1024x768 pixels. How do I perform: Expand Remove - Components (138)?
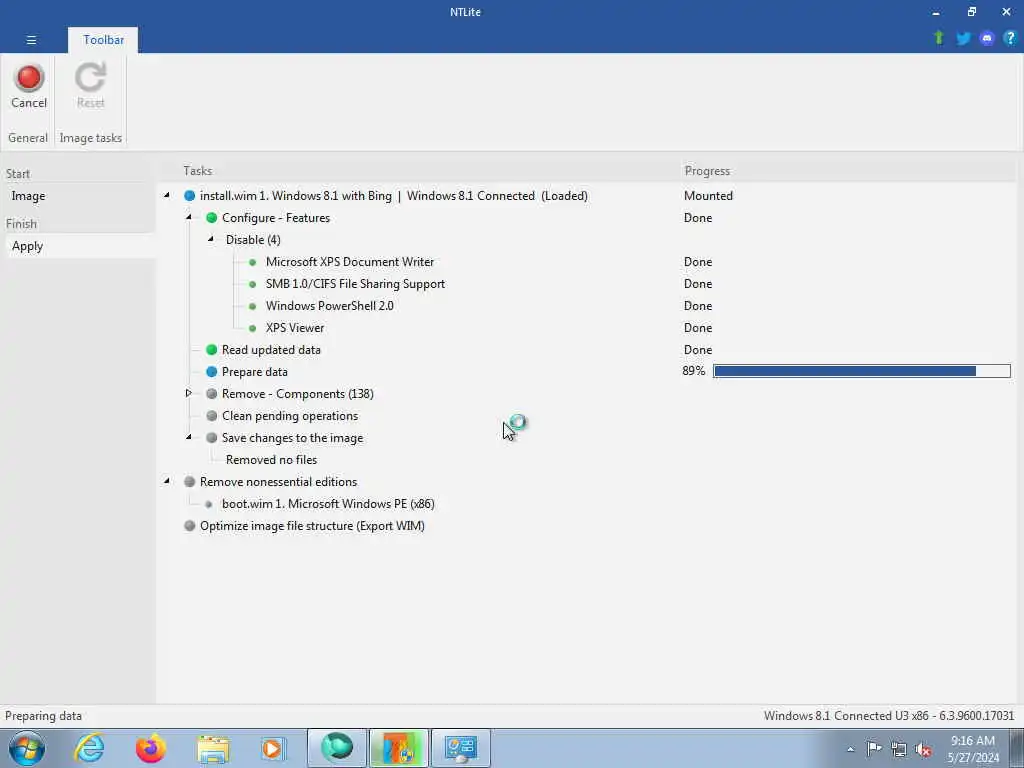click(x=189, y=393)
